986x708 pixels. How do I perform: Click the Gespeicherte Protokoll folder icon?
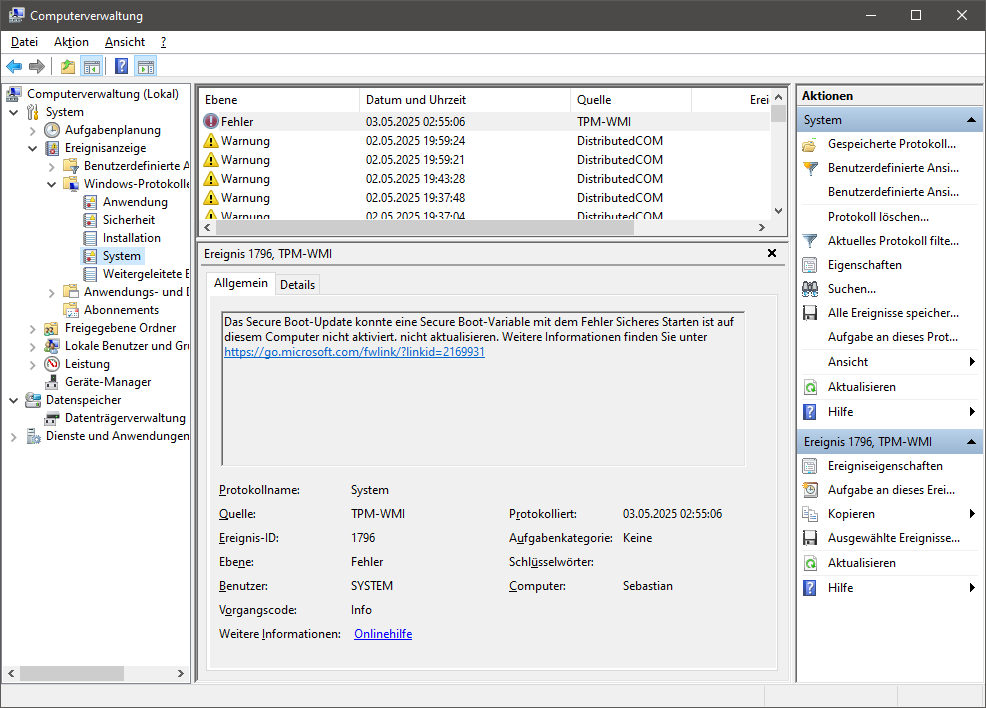(810, 145)
